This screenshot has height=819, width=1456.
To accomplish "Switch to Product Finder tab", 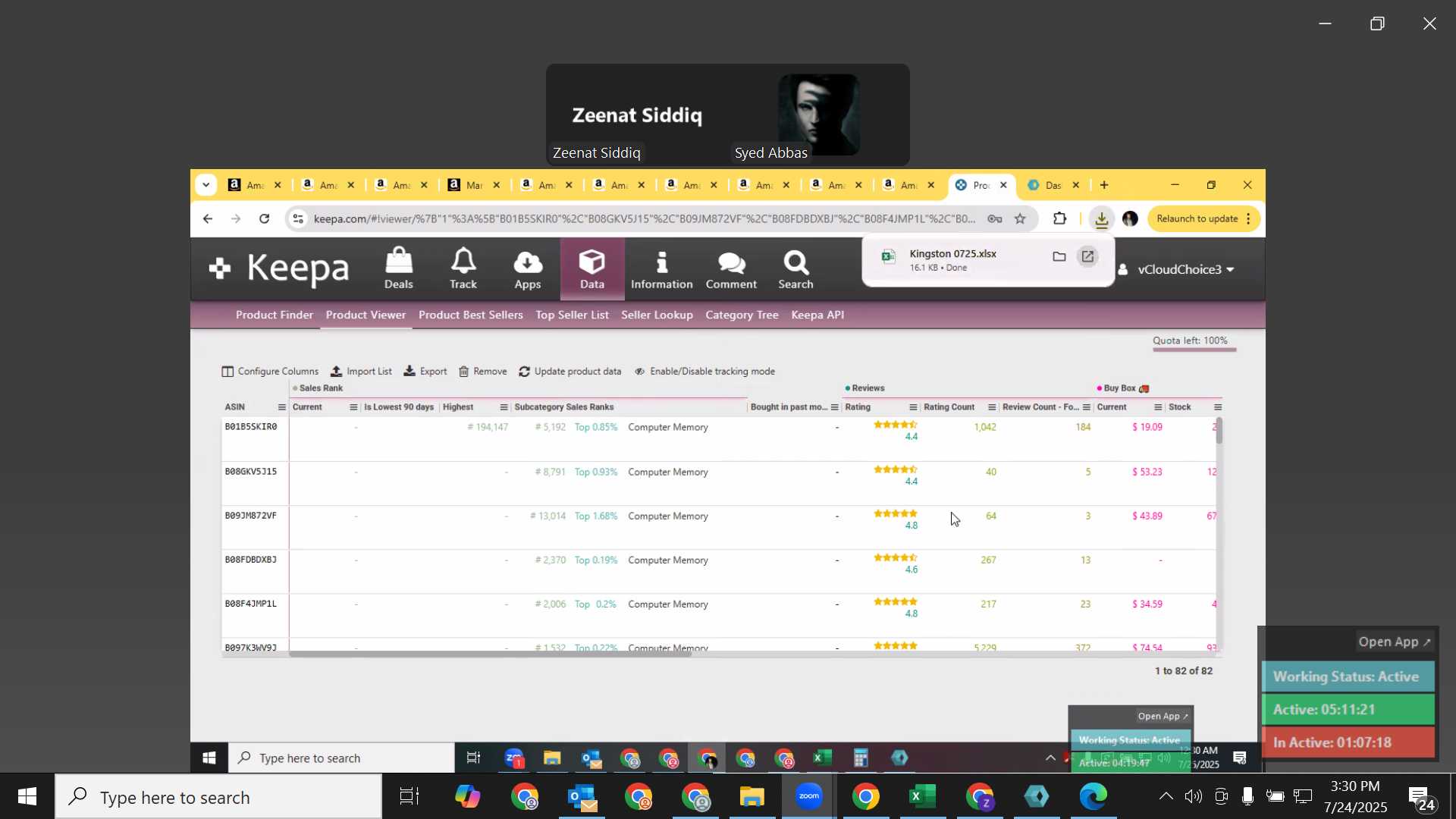I will [274, 315].
